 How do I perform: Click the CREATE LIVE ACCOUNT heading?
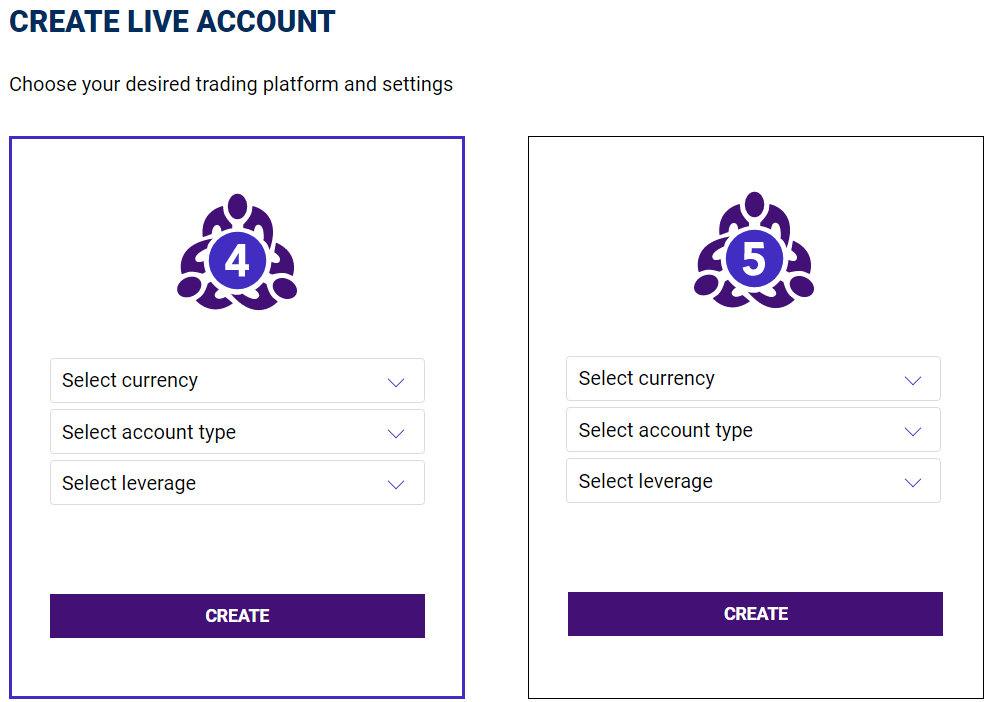pos(172,21)
